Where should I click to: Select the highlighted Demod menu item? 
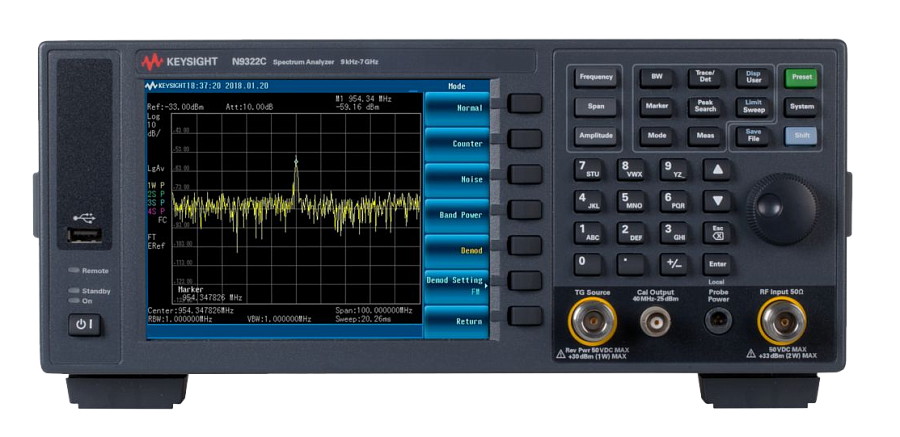456,251
